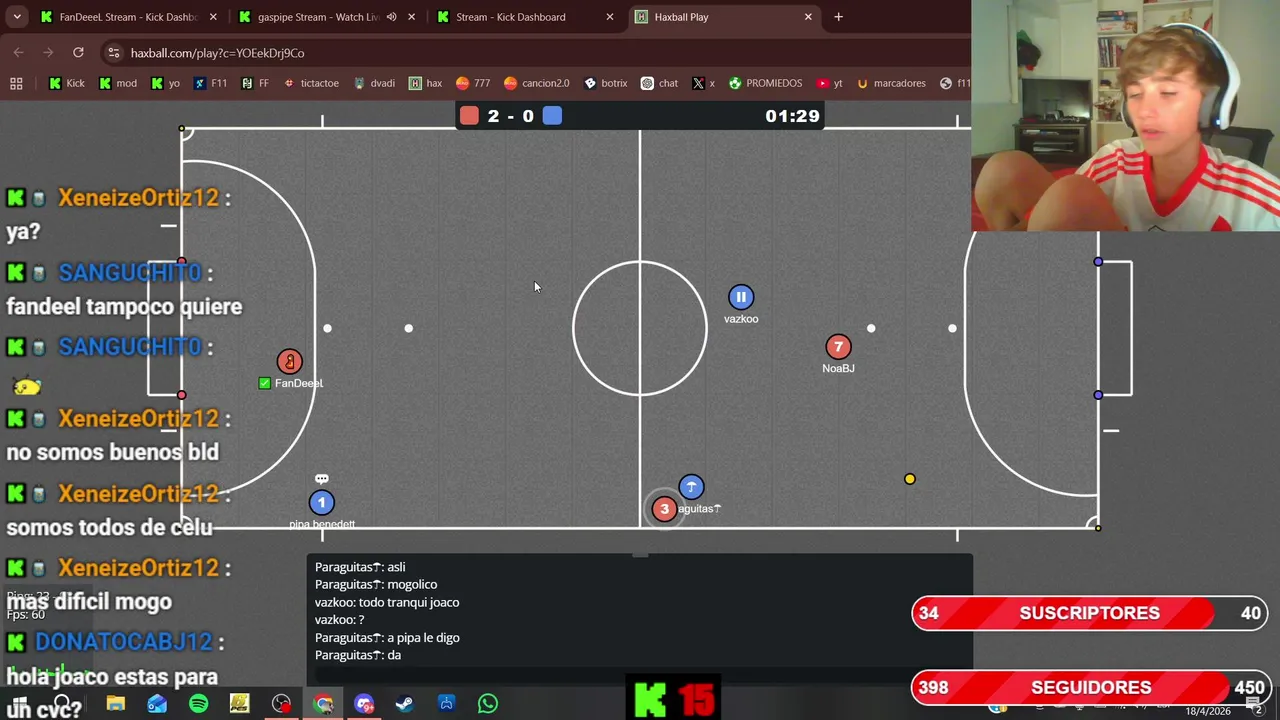
Task: Open the chat bookmark
Action: coord(659,83)
